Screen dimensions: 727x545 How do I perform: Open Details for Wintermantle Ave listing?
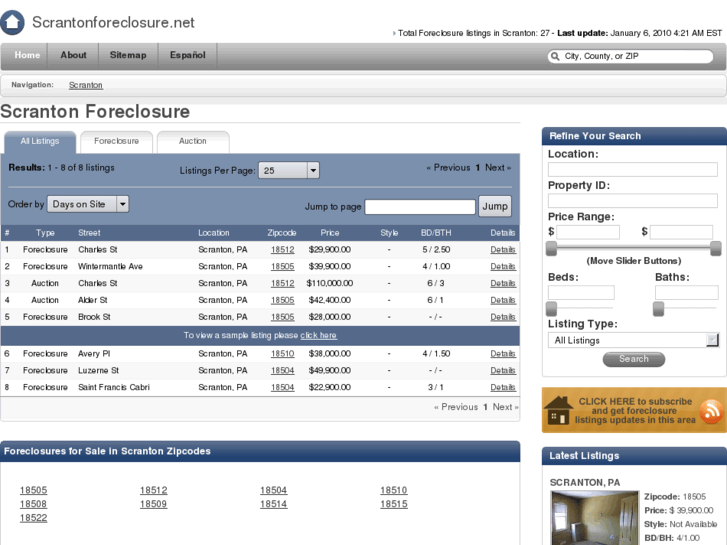pyautogui.click(x=503, y=266)
